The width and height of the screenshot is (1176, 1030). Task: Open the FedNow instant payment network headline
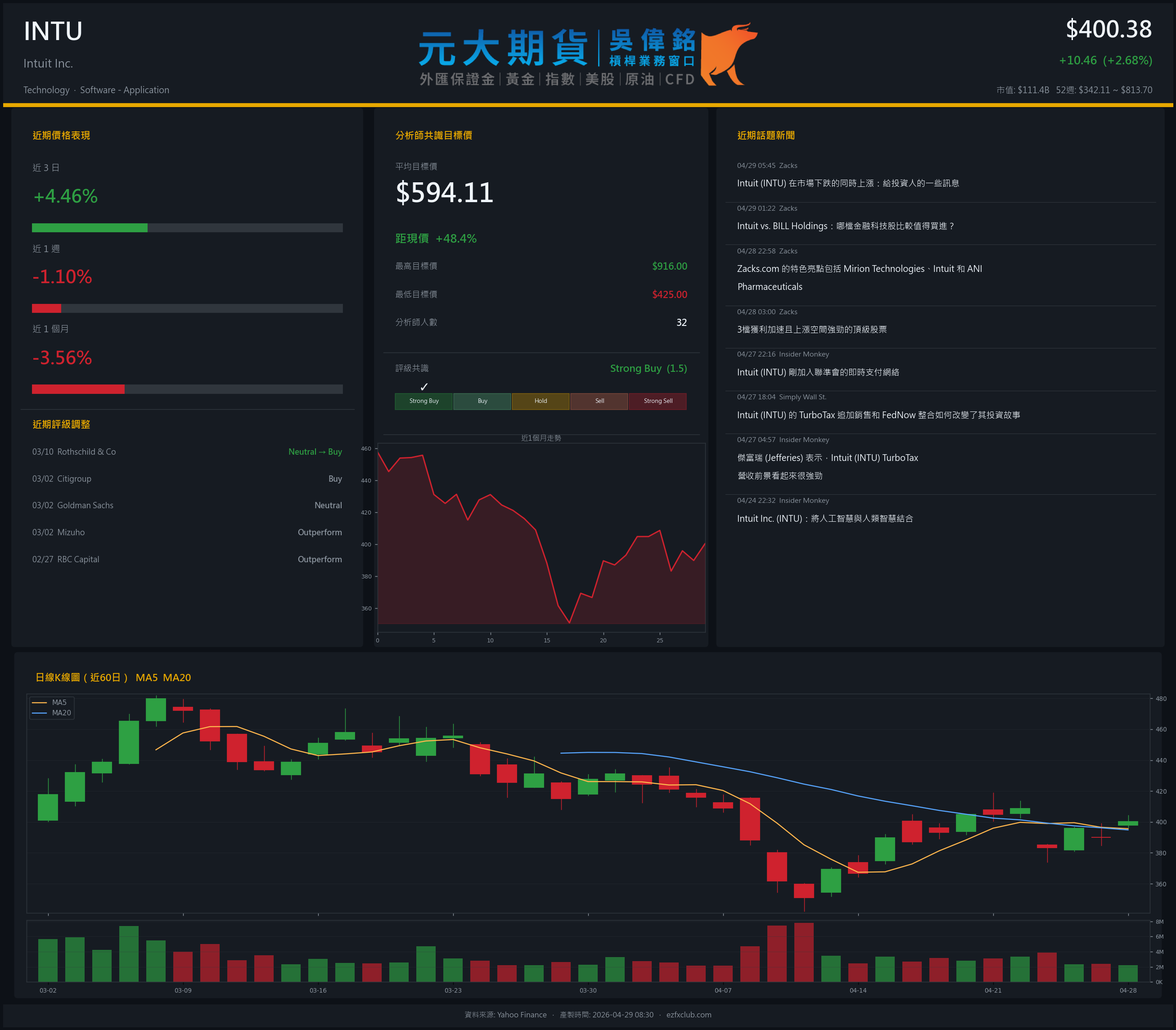coord(818,372)
